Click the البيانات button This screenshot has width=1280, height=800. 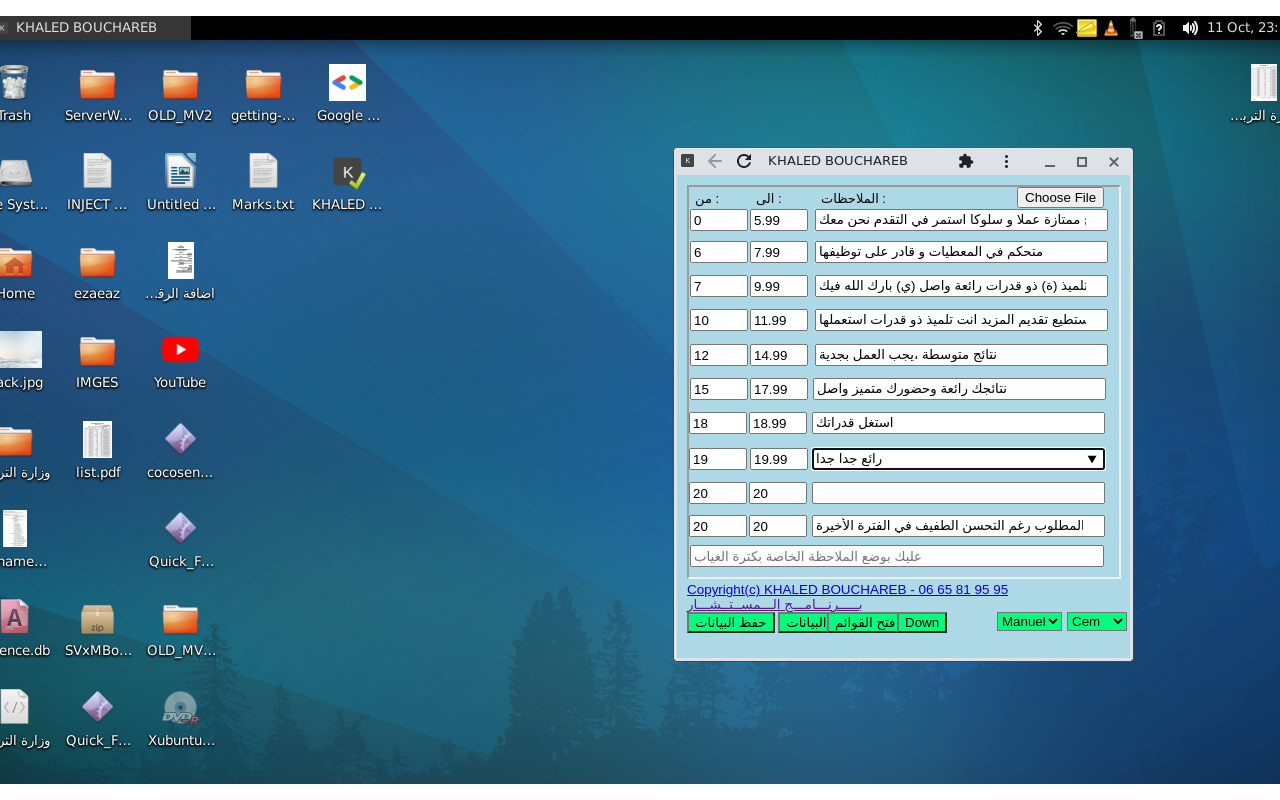click(x=803, y=623)
